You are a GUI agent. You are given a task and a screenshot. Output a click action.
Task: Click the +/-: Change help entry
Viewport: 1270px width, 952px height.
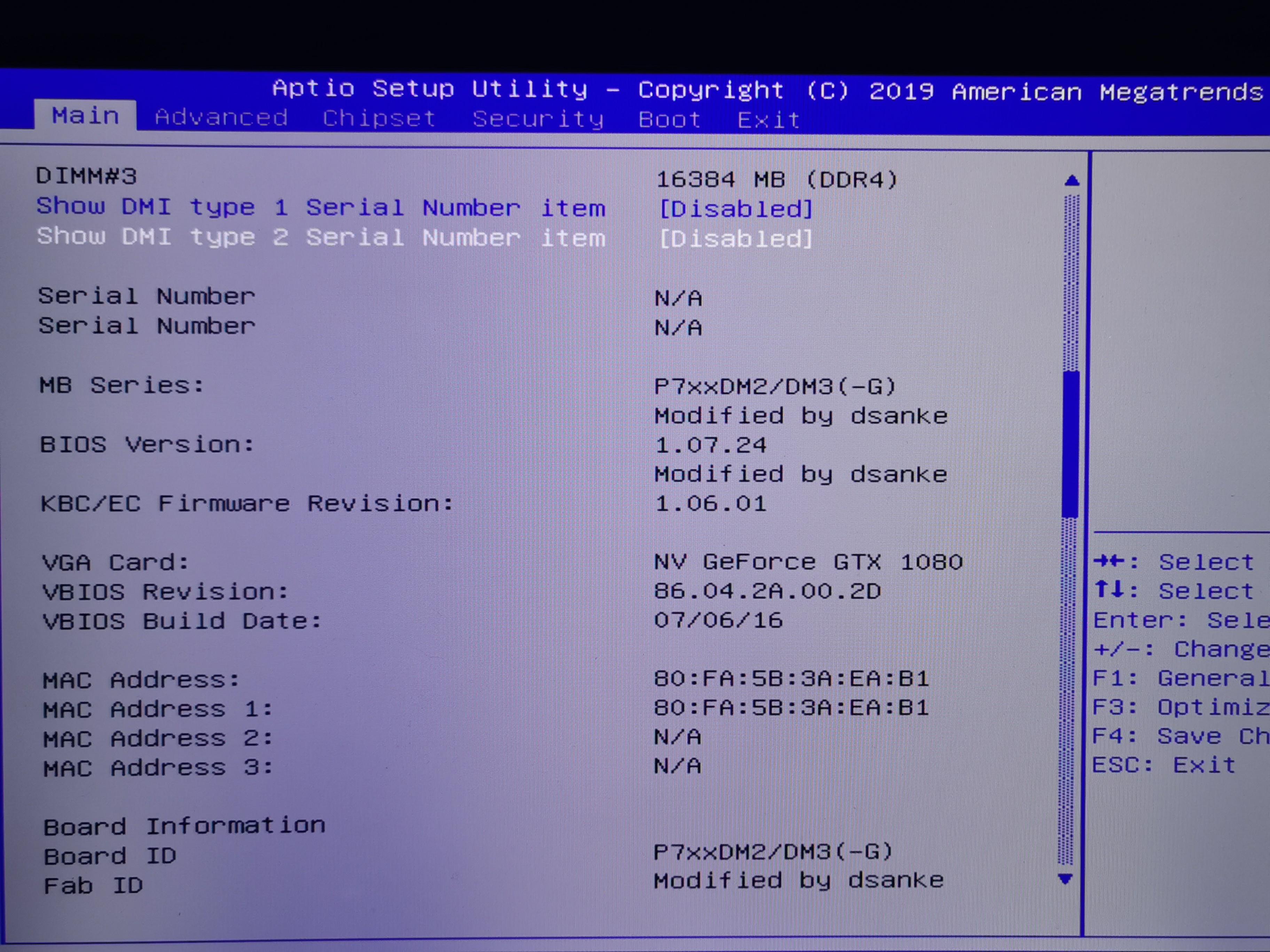tap(1181, 649)
